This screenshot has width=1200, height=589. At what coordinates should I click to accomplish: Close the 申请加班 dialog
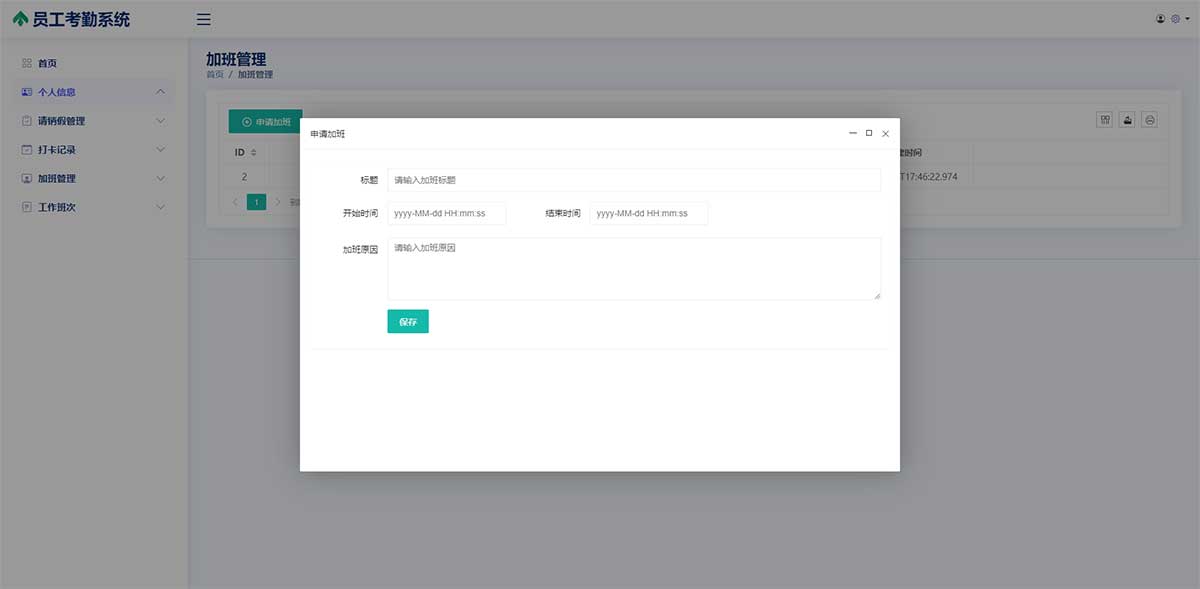885,133
